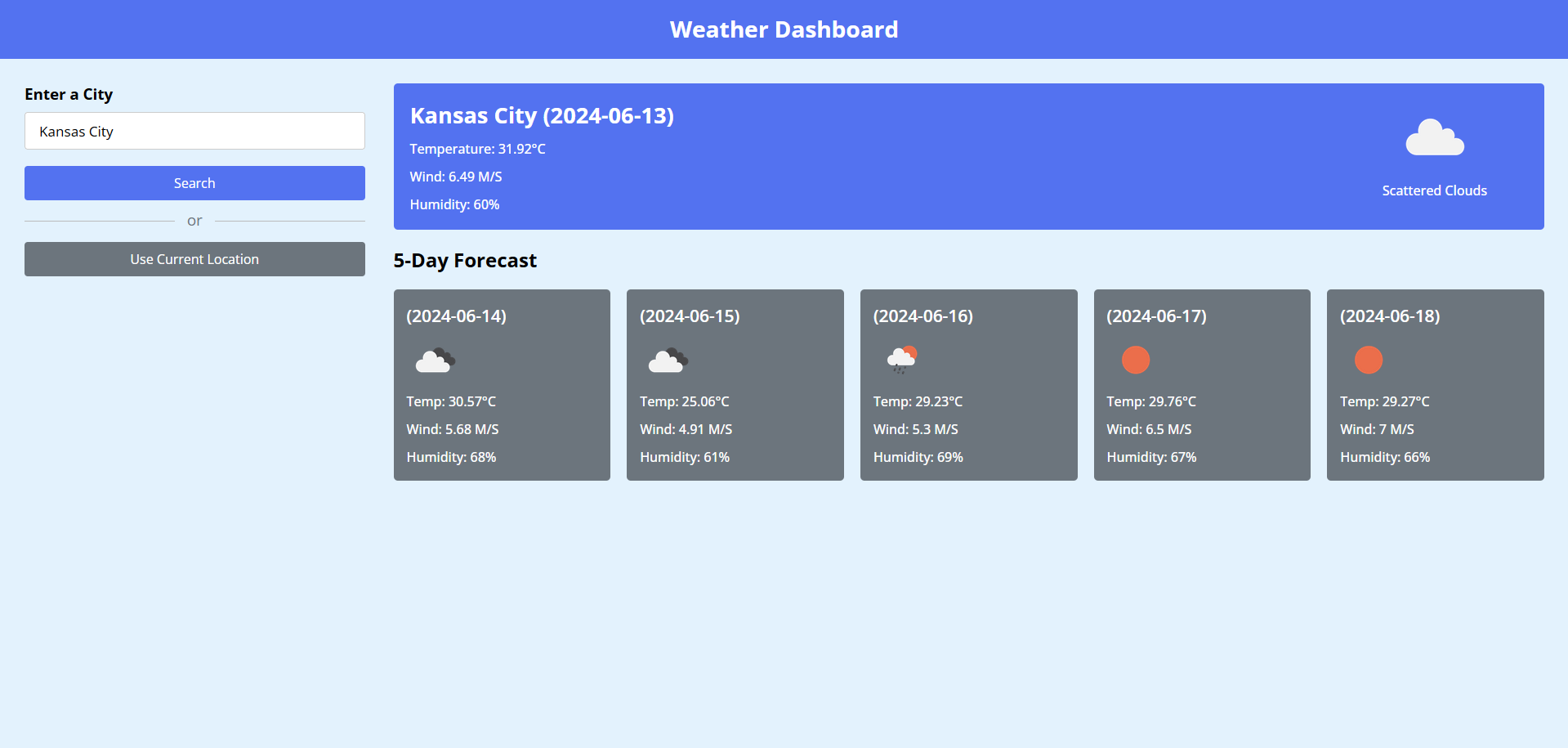Click the Weather Dashboard header title
Image resolution: width=1568 pixels, height=748 pixels.
click(x=784, y=29)
